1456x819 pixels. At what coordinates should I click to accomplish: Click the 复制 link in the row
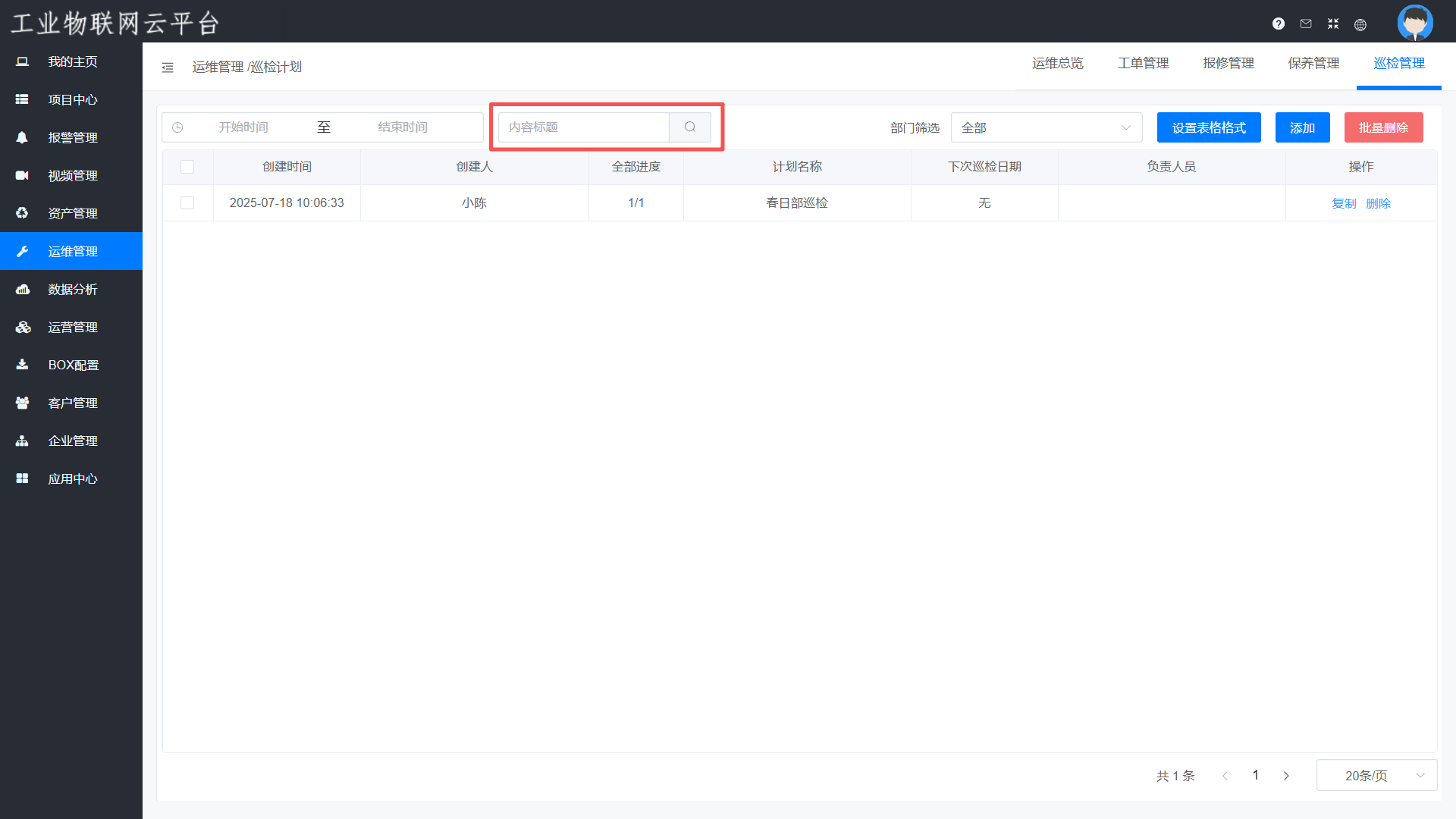[x=1344, y=203]
